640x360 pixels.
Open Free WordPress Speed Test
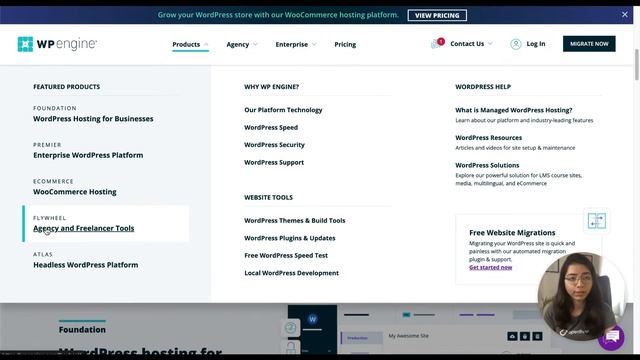click(x=286, y=256)
